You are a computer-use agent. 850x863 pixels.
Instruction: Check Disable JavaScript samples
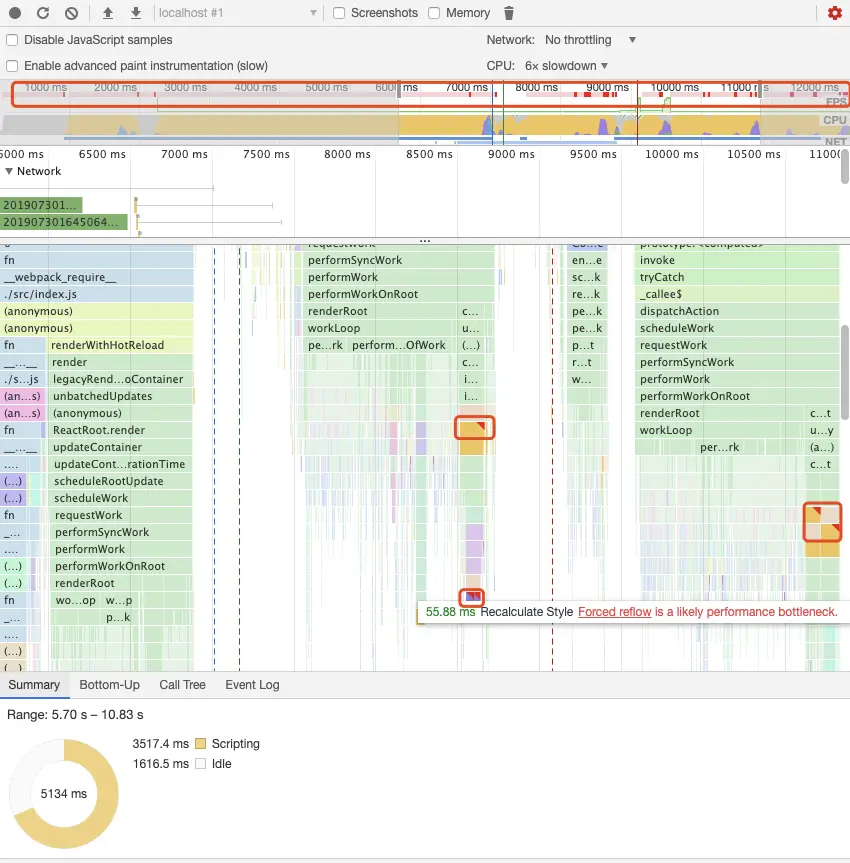pos(12,40)
